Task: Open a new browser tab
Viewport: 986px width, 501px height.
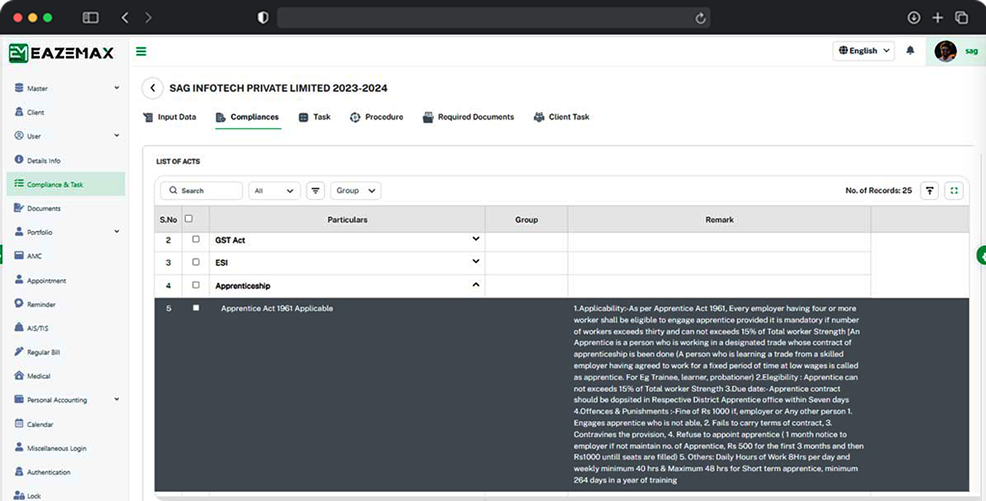Action: coord(938,18)
